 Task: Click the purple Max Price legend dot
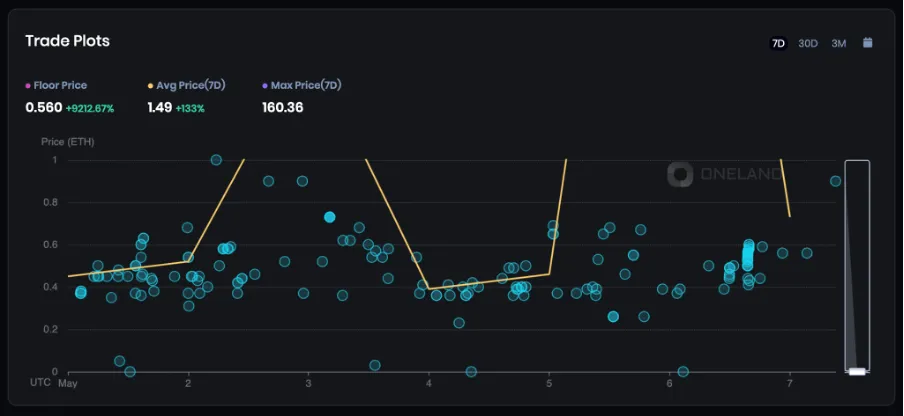(265, 86)
